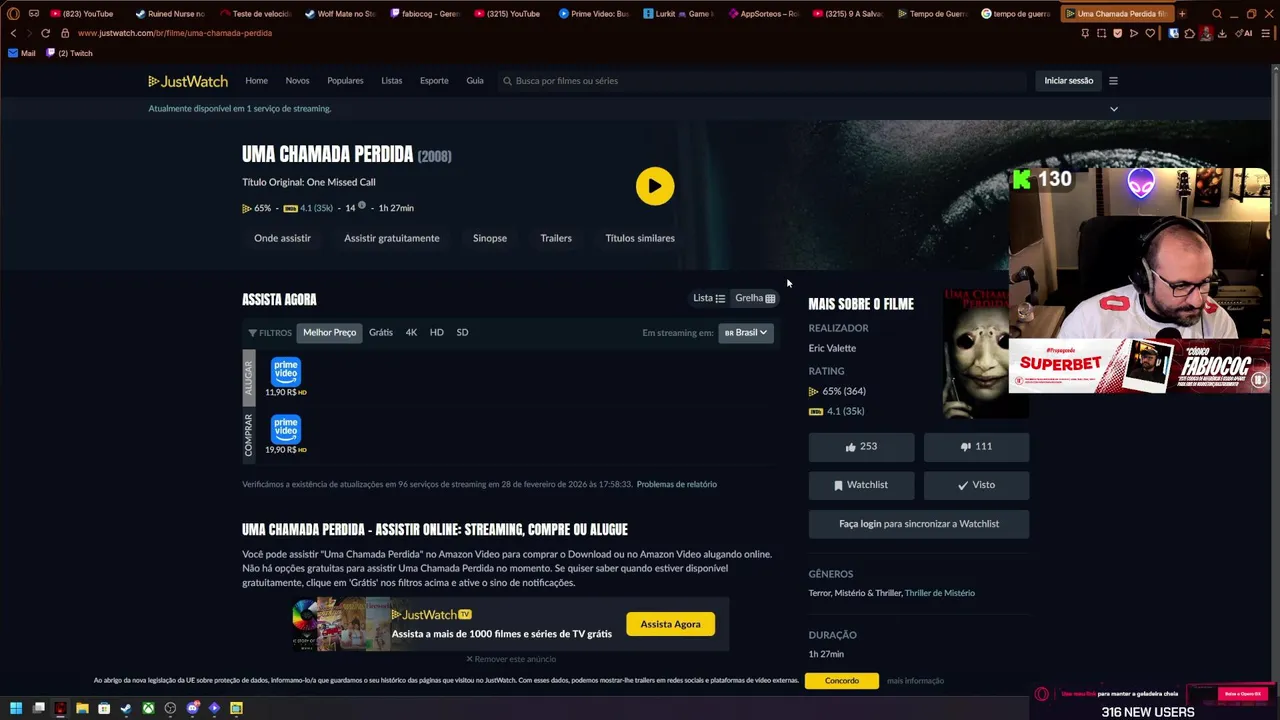
Task: Open the Xbox app from the taskbar
Action: pyautogui.click(x=148, y=708)
